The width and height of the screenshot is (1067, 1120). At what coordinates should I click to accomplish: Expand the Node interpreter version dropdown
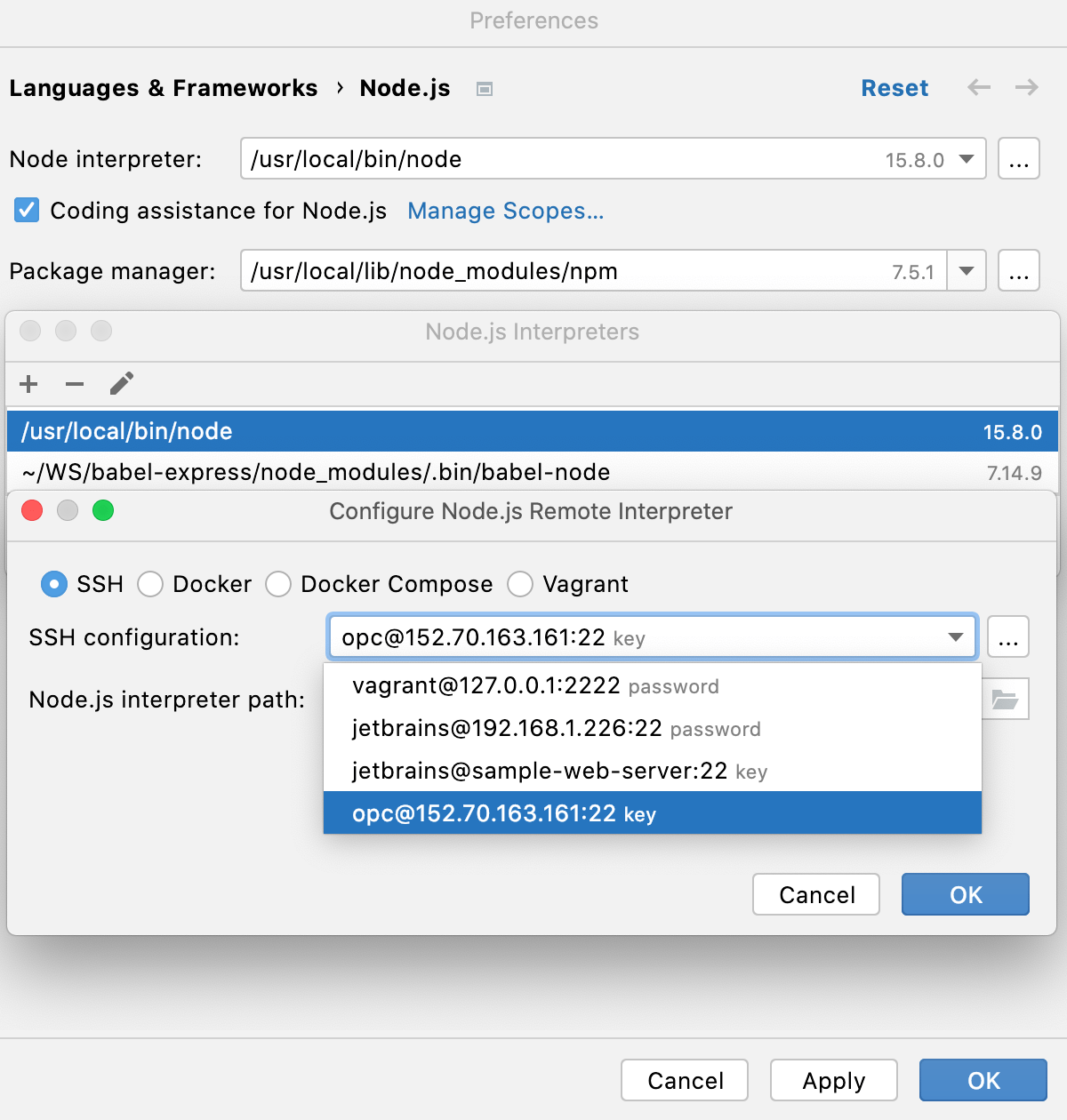coord(966,159)
